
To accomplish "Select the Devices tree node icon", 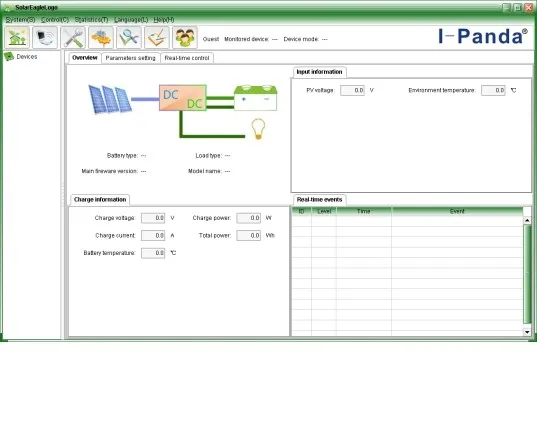I will coord(9,57).
